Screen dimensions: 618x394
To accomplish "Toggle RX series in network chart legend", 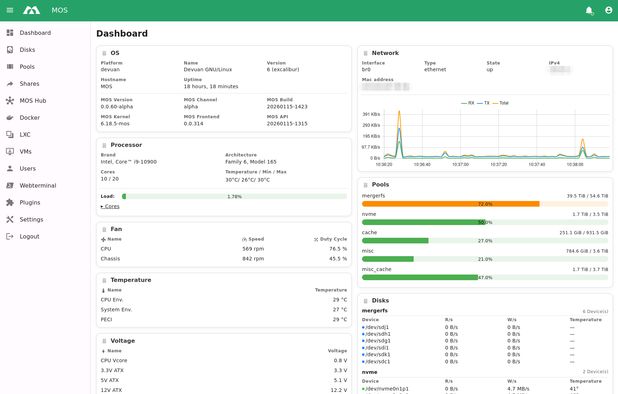I will click(x=468, y=103).
